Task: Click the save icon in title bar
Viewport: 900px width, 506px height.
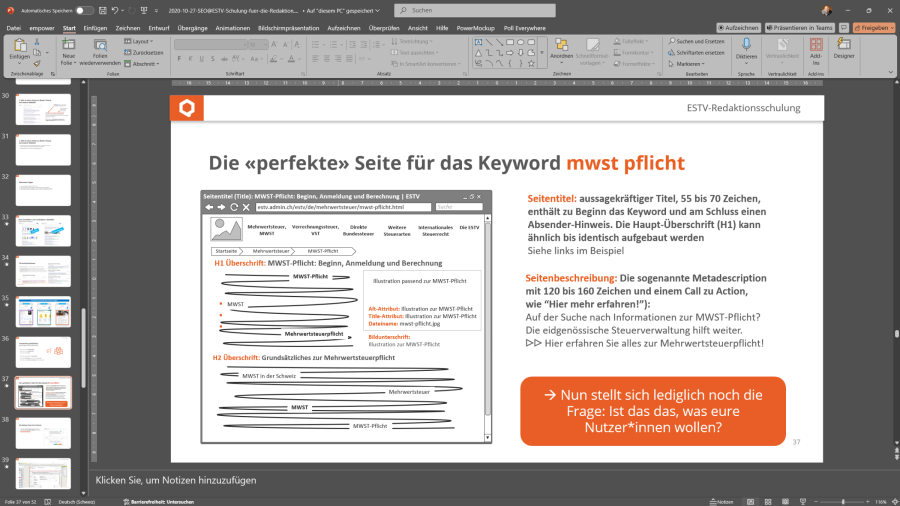Action: coord(102,10)
